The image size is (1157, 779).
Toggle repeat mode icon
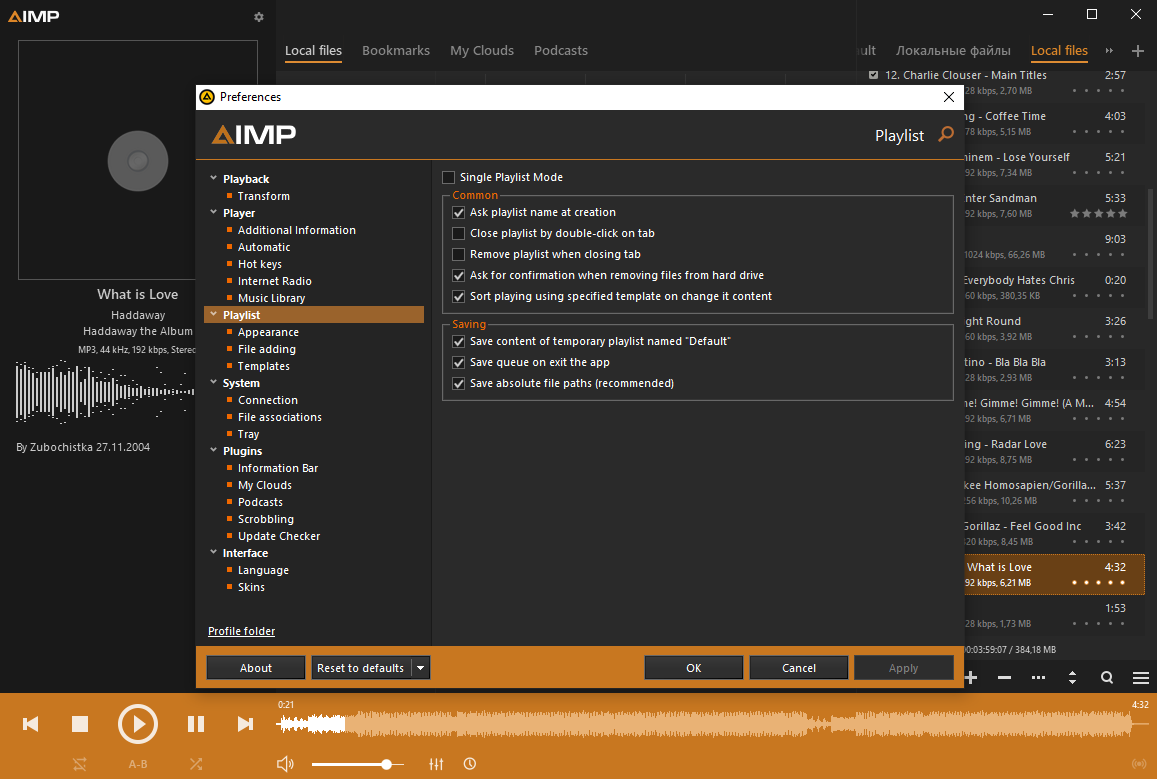click(80, 764)
